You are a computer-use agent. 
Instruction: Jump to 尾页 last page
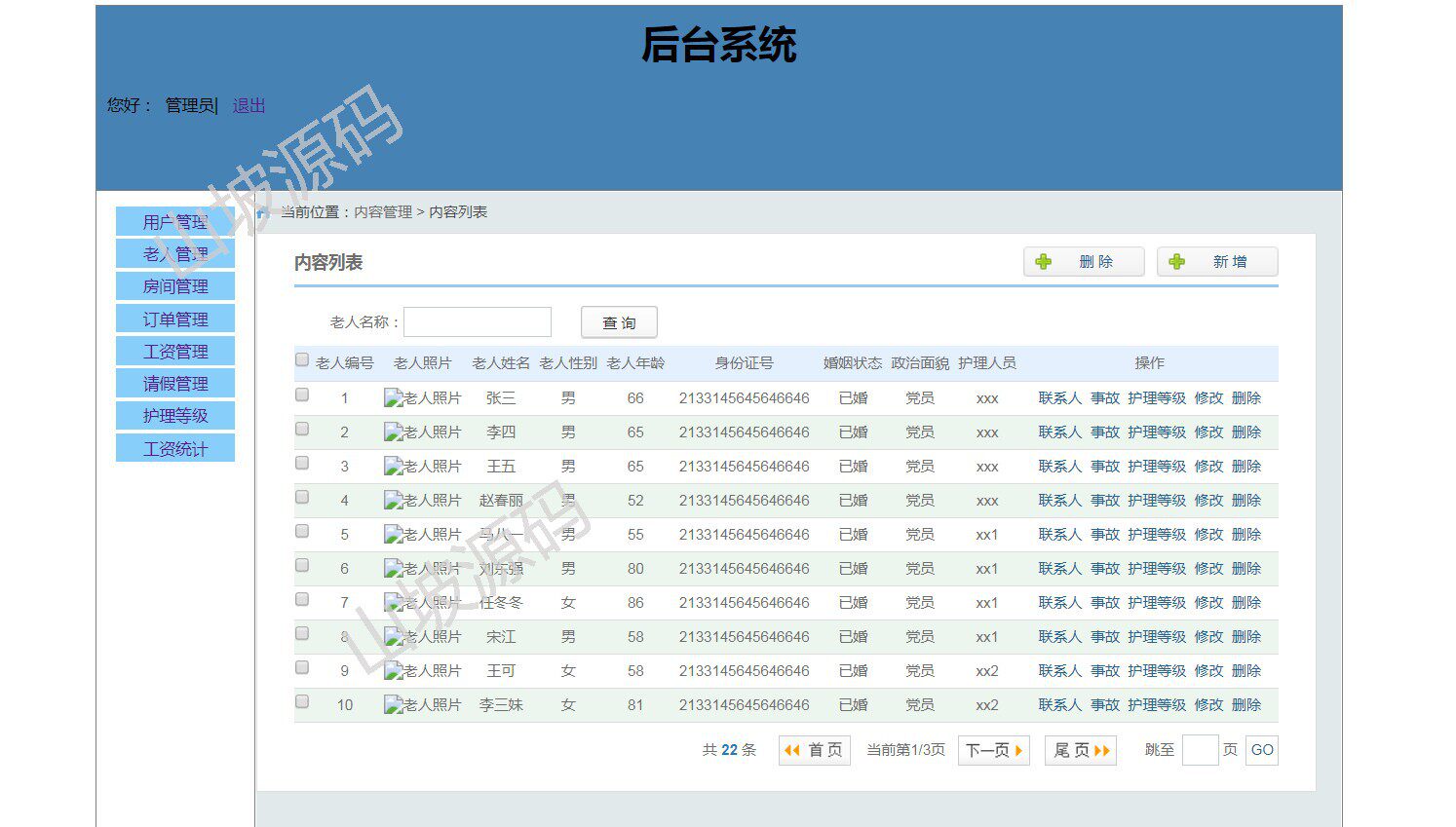click(x=1081, y=750)
